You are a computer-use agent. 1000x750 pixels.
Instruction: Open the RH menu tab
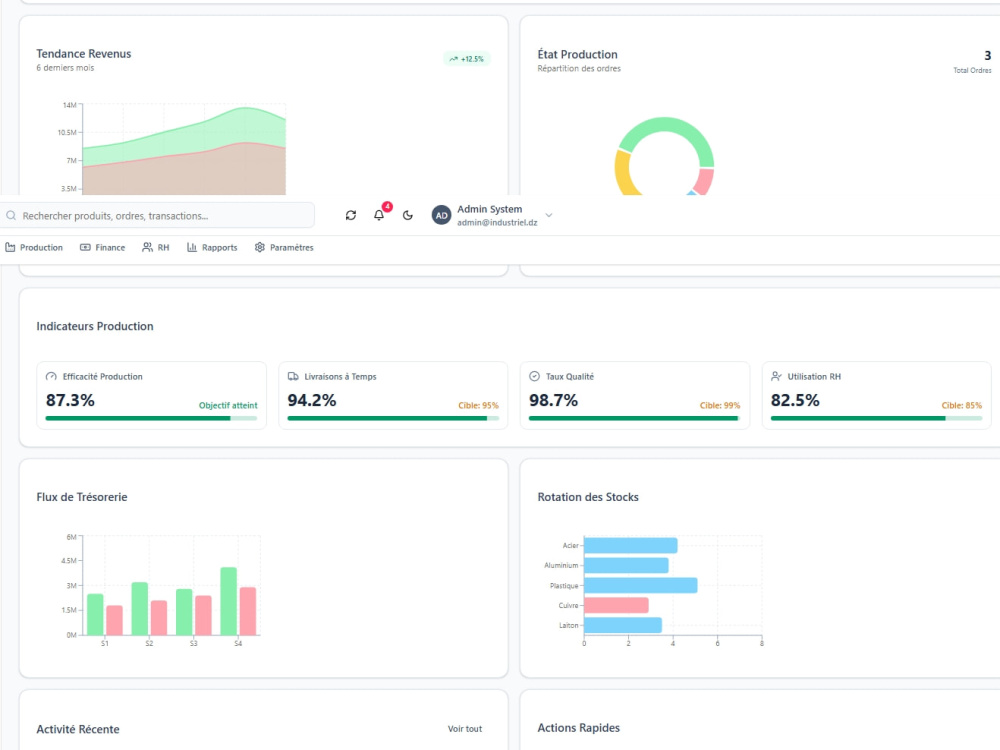(156, 247)
